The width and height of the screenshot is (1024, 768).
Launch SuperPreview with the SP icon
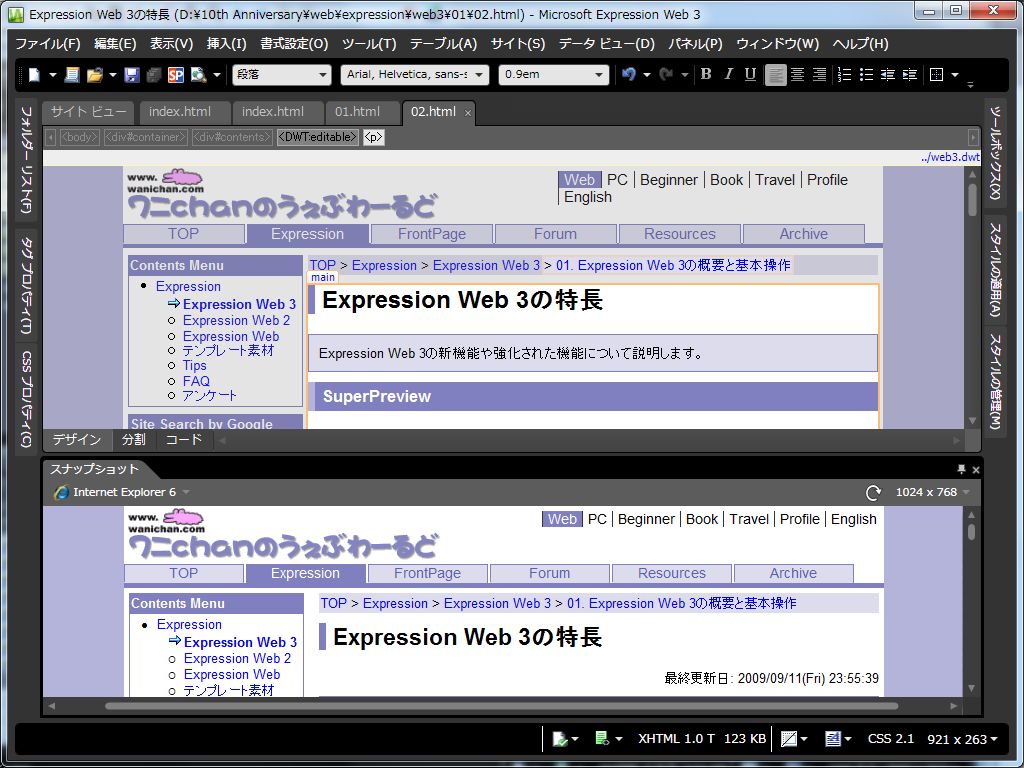(x=176, y=74)
